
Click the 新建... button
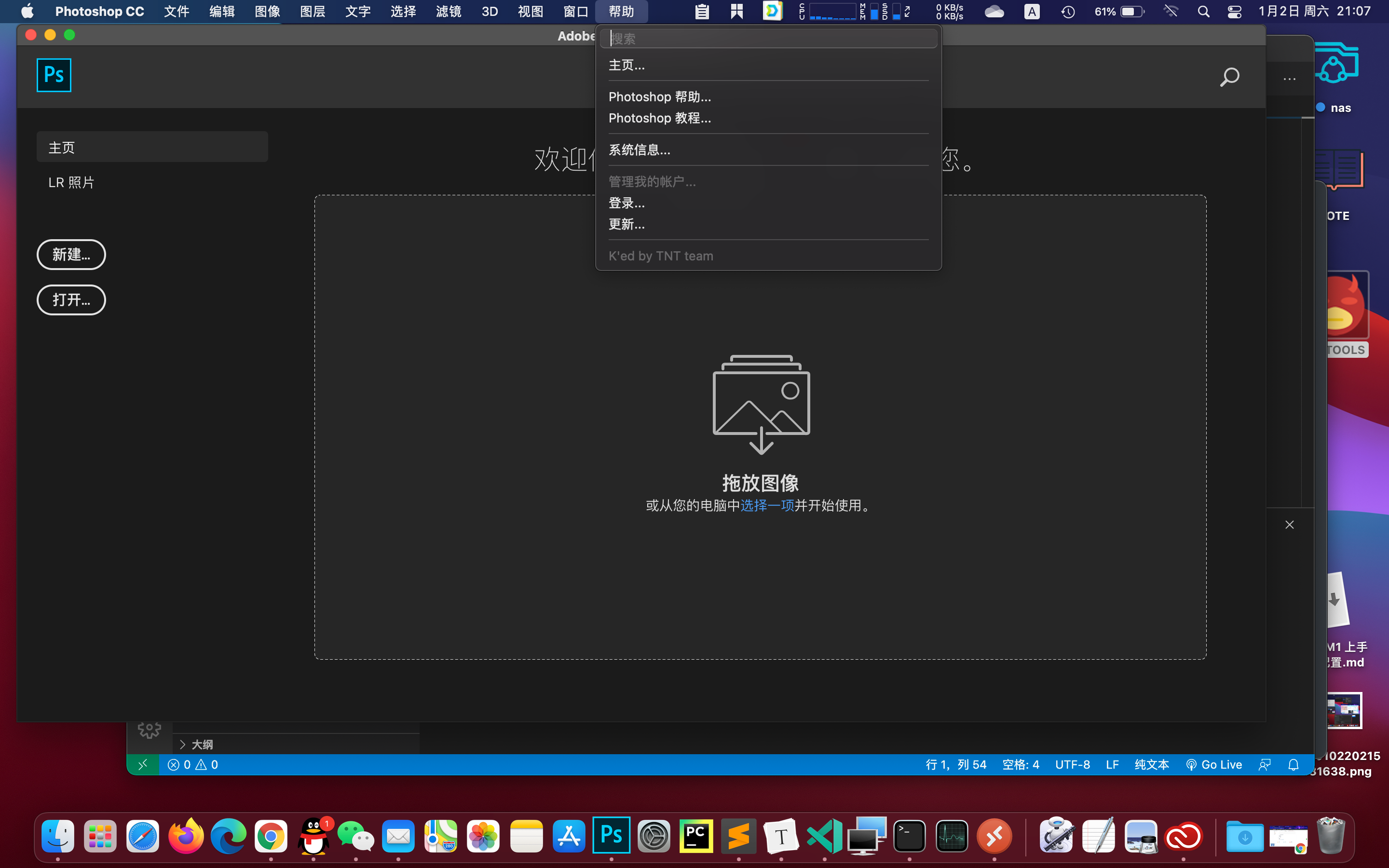tap(71, 254)
